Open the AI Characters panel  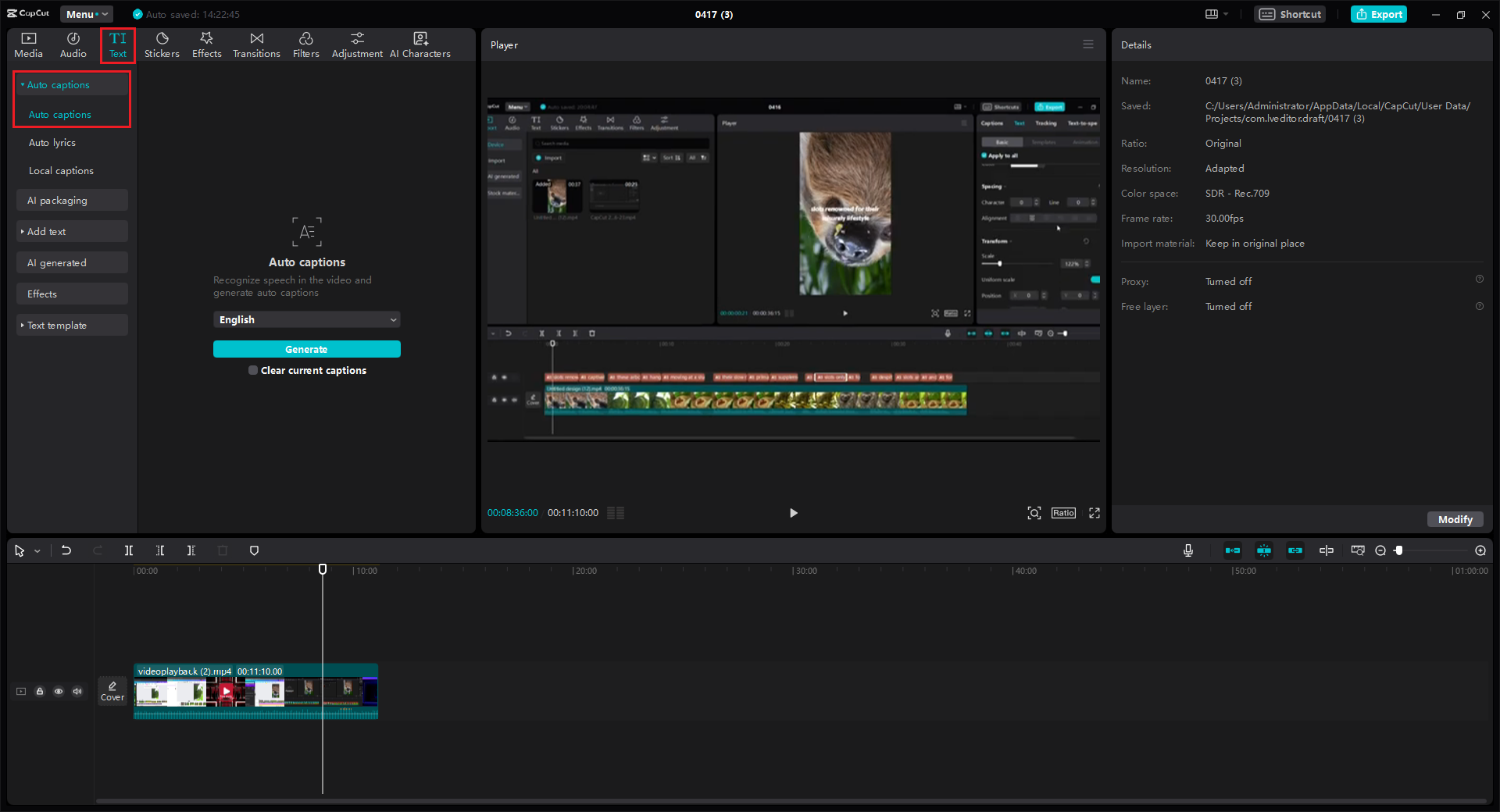420,45
